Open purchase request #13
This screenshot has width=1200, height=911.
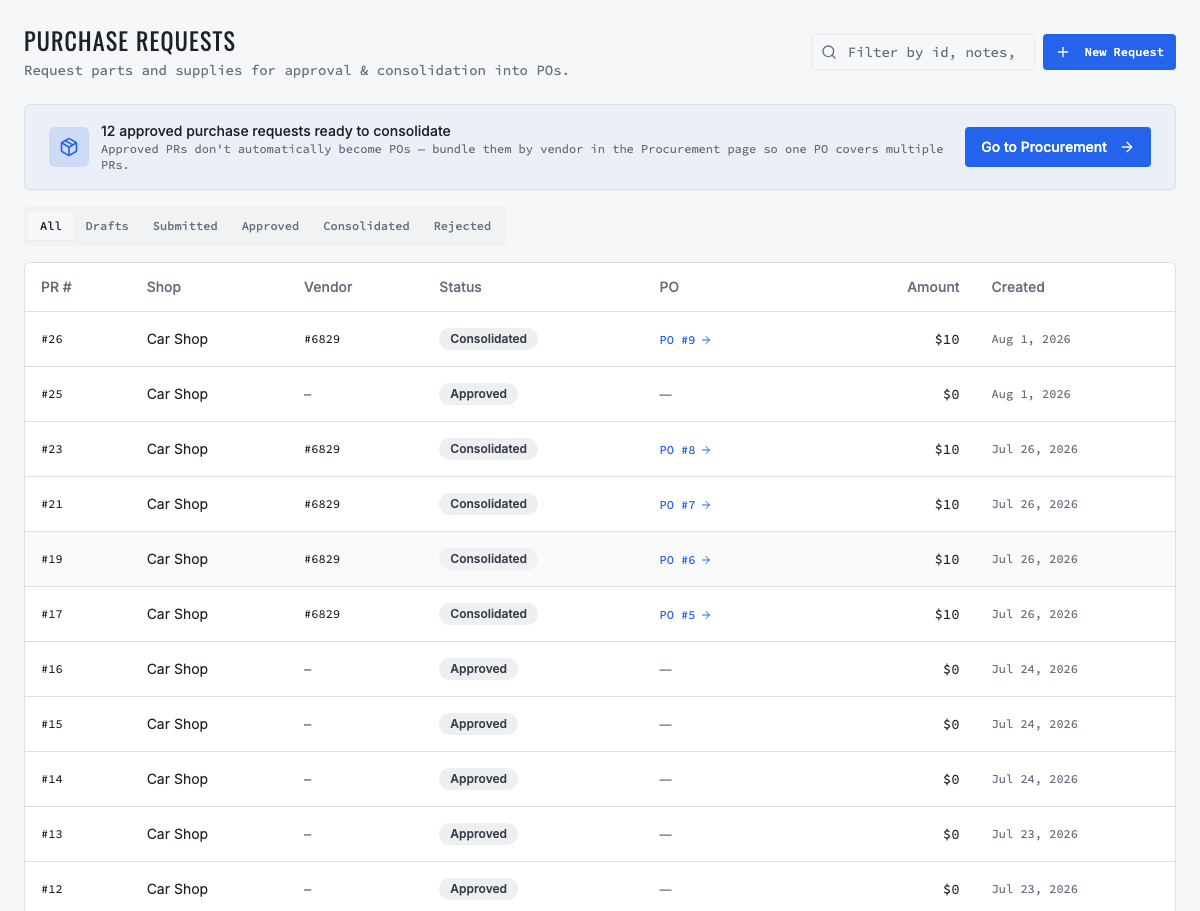pyautogui.click(x=600, y=834)
